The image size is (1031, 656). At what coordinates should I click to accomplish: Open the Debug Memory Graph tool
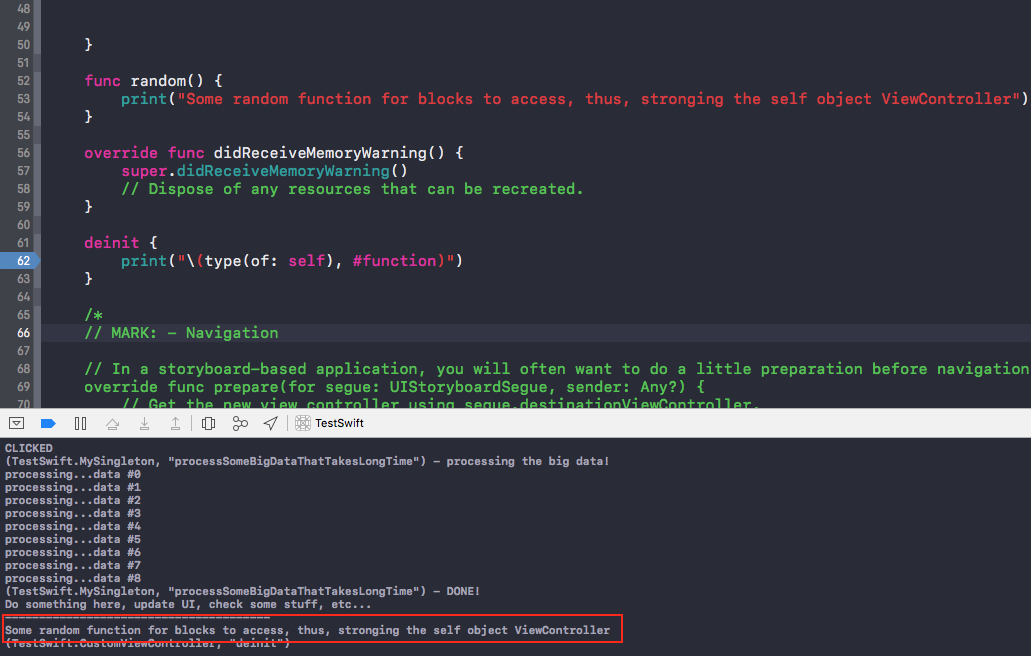[x=240, y=423]
